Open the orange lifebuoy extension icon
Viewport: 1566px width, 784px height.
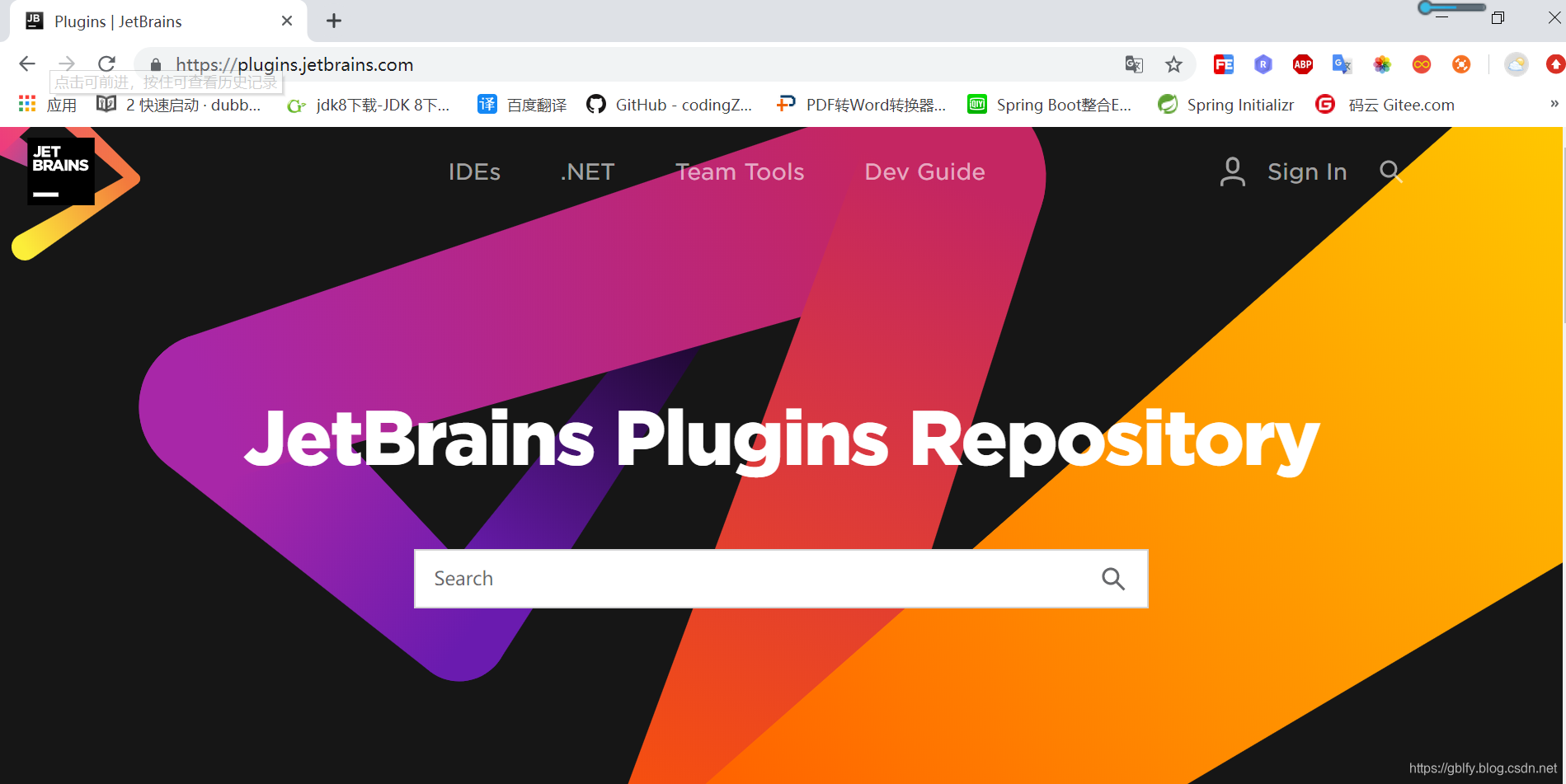coord(1461,64)
